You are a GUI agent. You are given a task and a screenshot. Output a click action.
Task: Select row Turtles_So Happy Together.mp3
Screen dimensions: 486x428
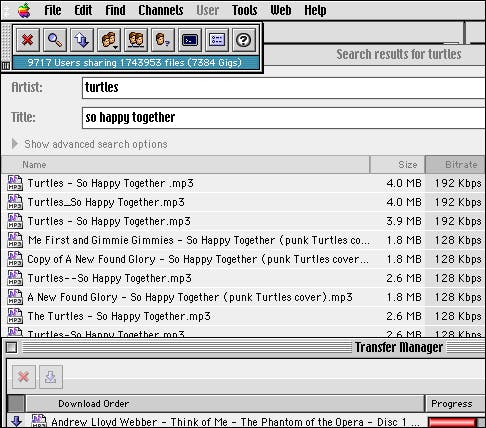click(x=243, y=202)
